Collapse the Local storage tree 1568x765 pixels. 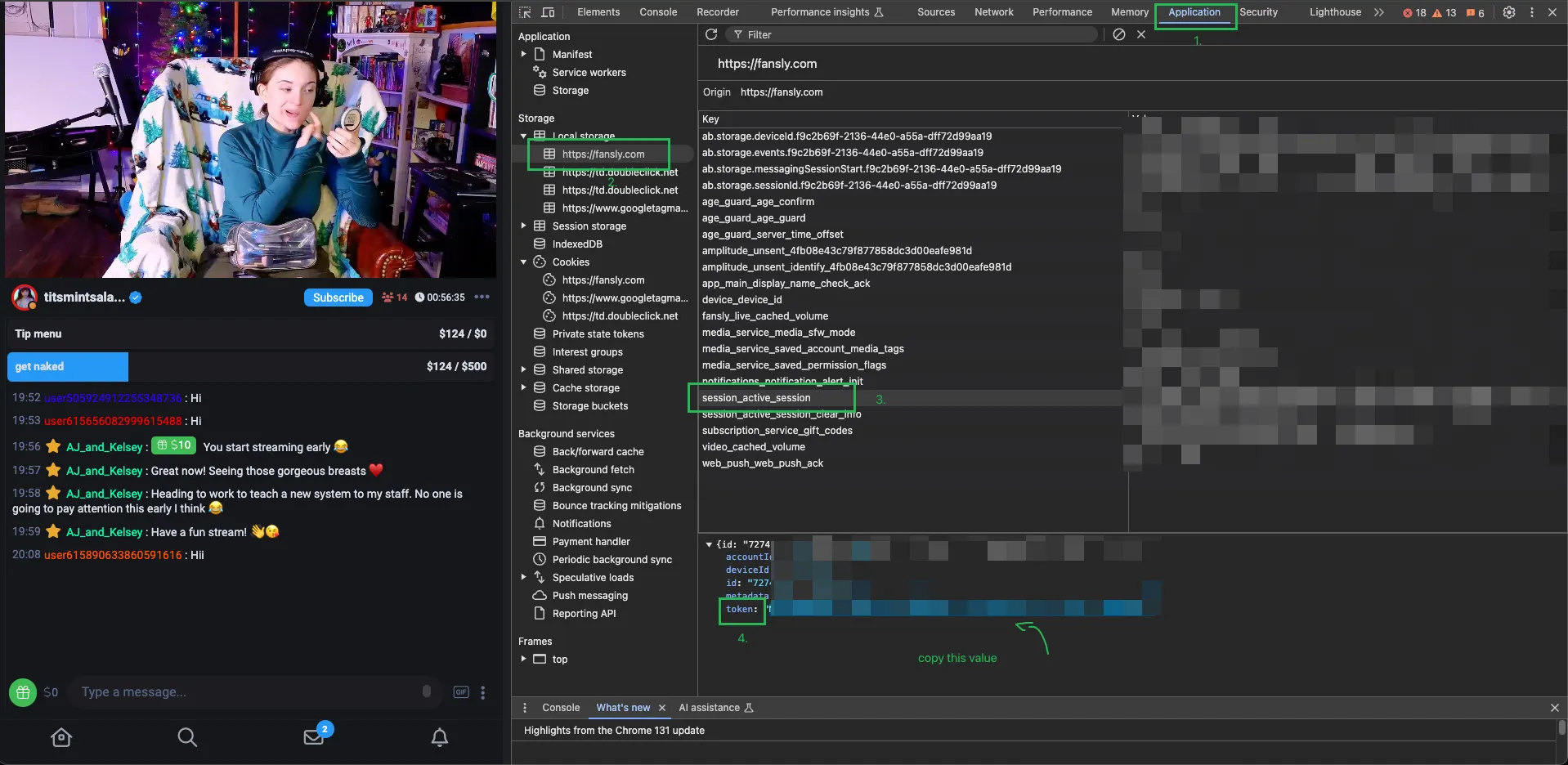[x=523, y=136]
